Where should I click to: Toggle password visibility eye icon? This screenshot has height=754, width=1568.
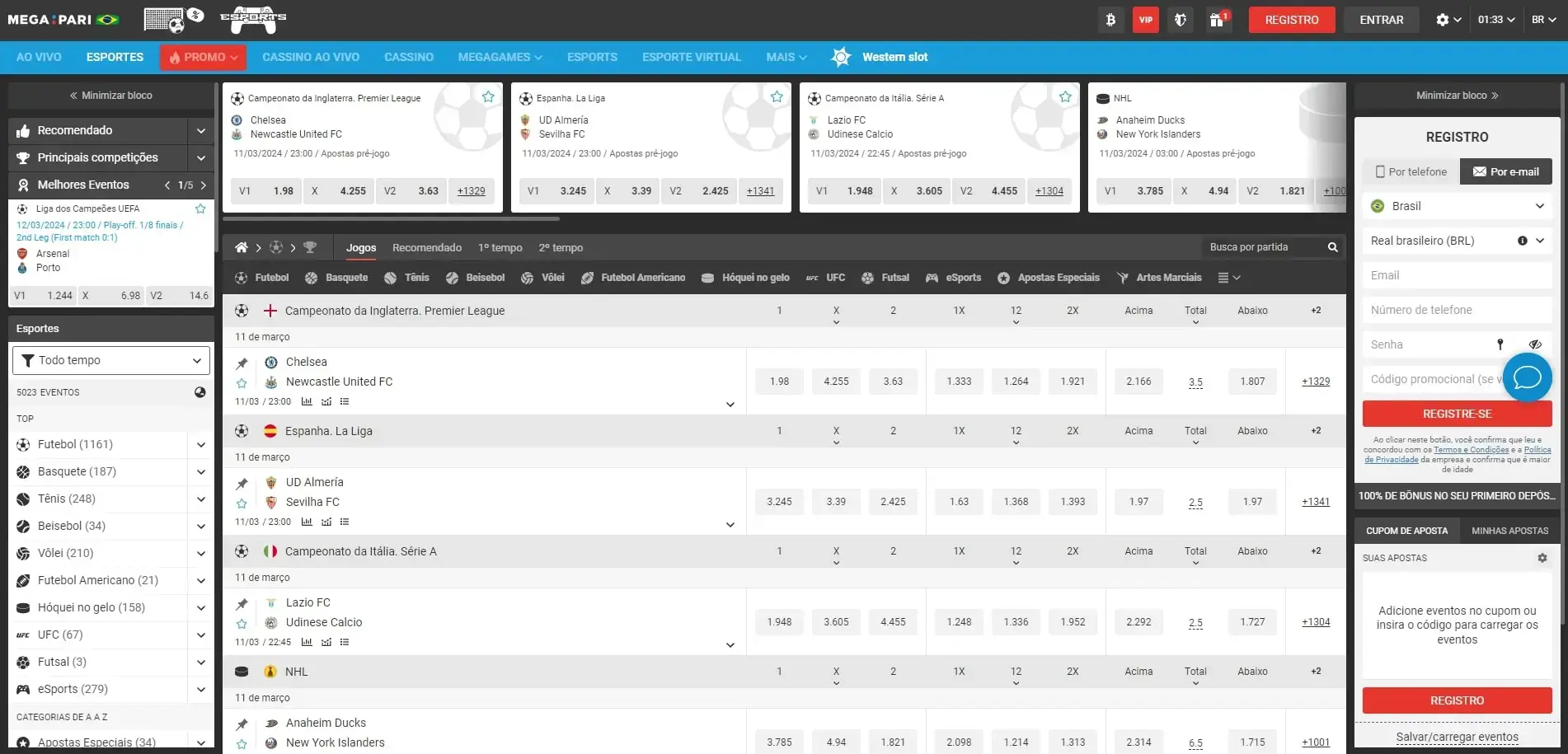pos(1534,344)
